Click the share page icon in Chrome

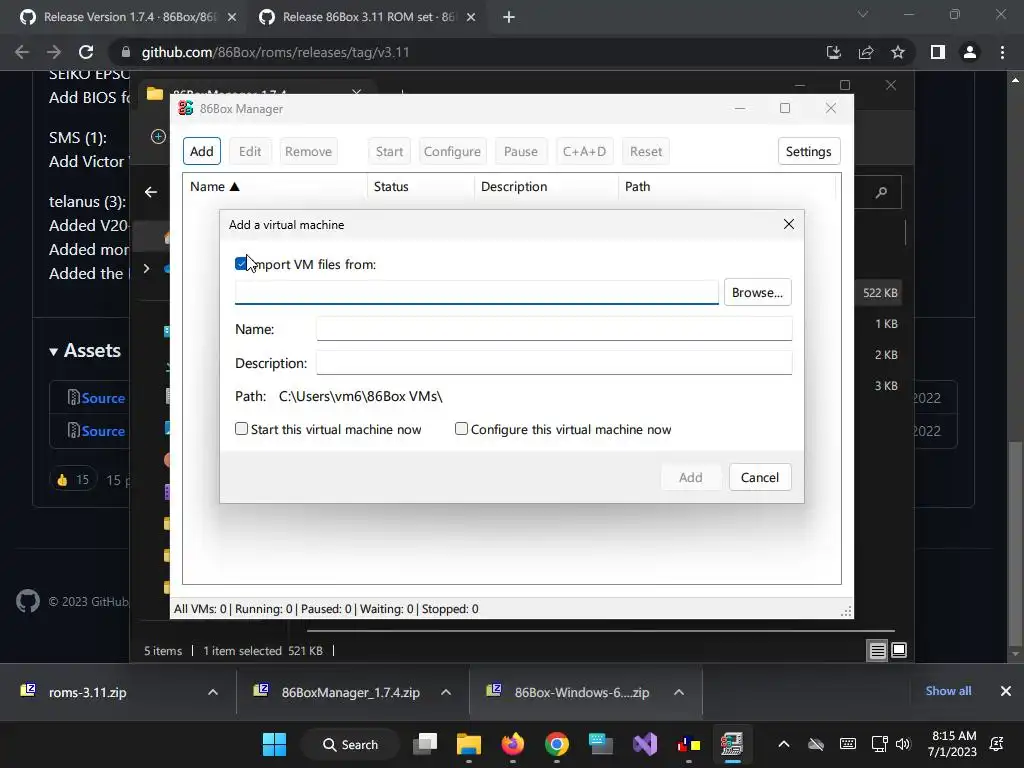coord(866,52)
